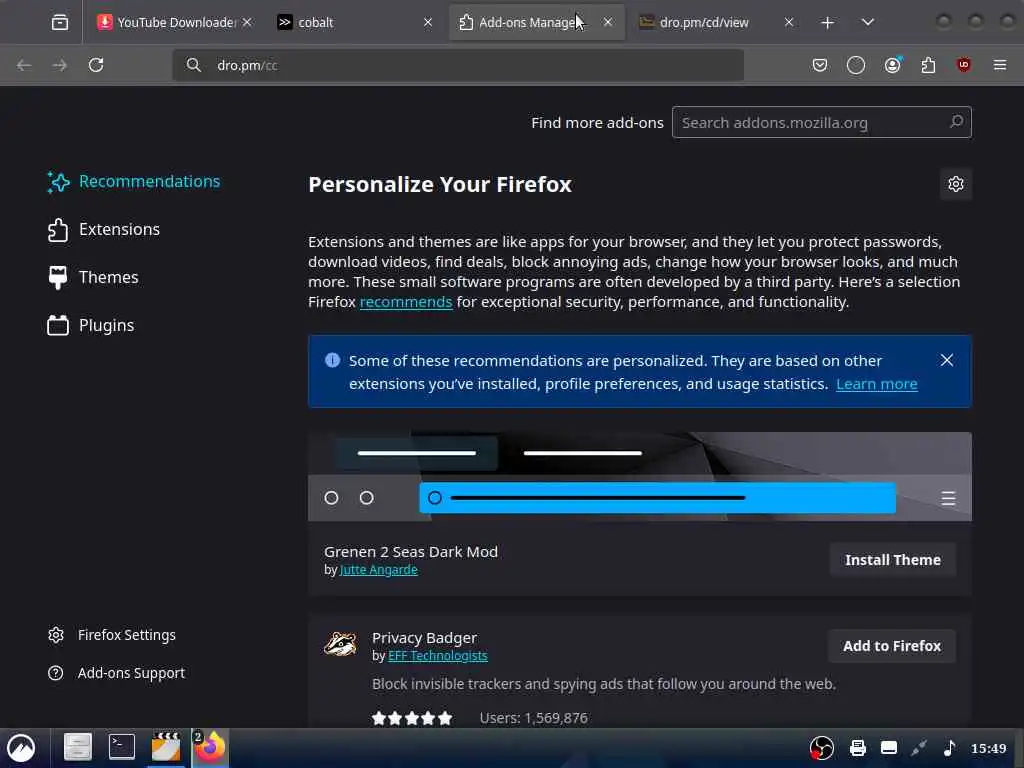The image size is (1024, 768).
Task: Expand the list all tabs chevron
Action: click(867, 22)
